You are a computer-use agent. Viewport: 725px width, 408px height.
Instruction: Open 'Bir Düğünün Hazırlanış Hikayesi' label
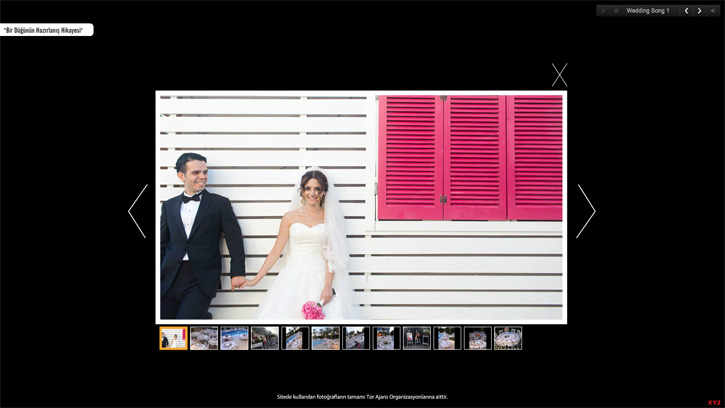[47, 30]
